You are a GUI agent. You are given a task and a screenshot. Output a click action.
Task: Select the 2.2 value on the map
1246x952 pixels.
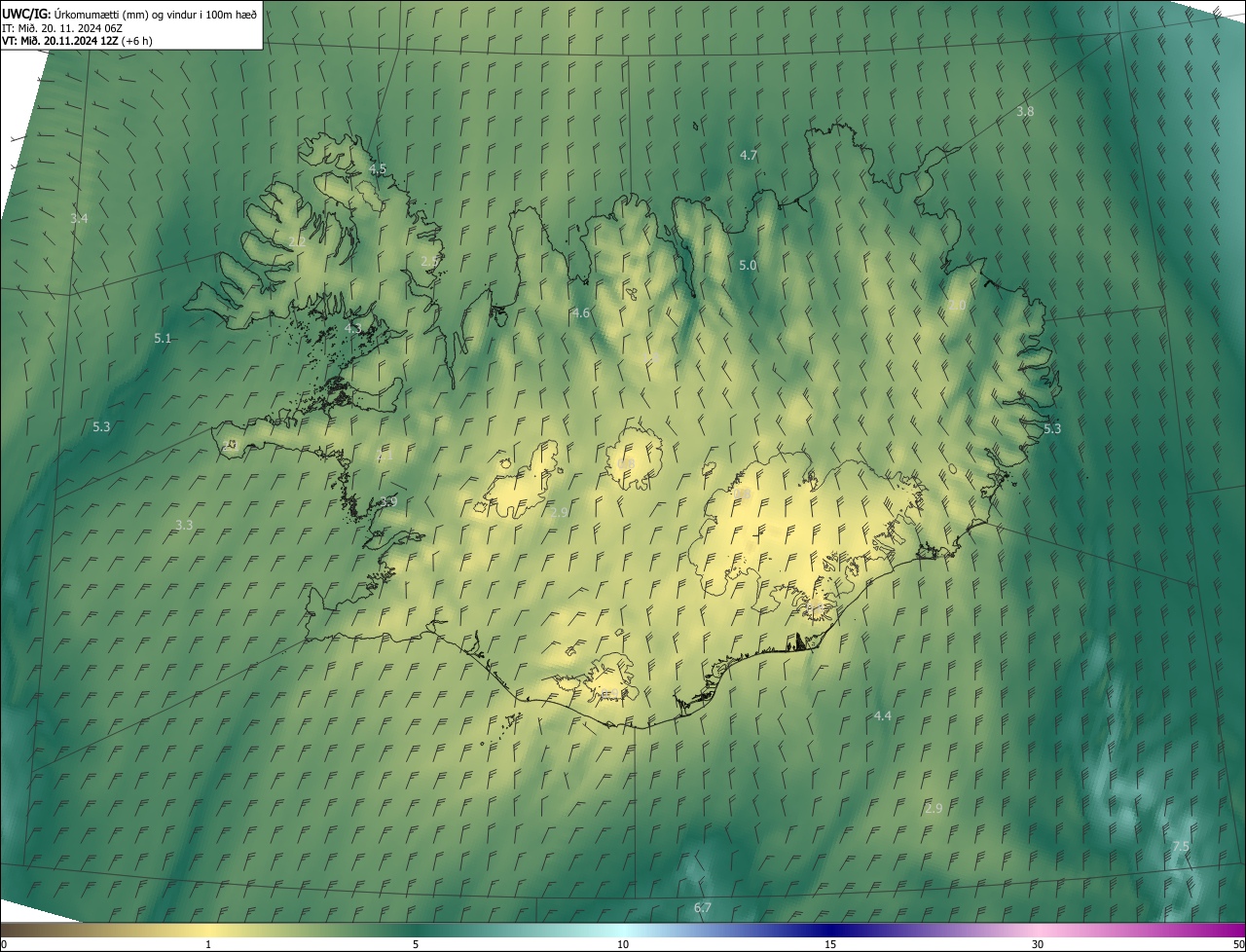(x=297, y=241)
